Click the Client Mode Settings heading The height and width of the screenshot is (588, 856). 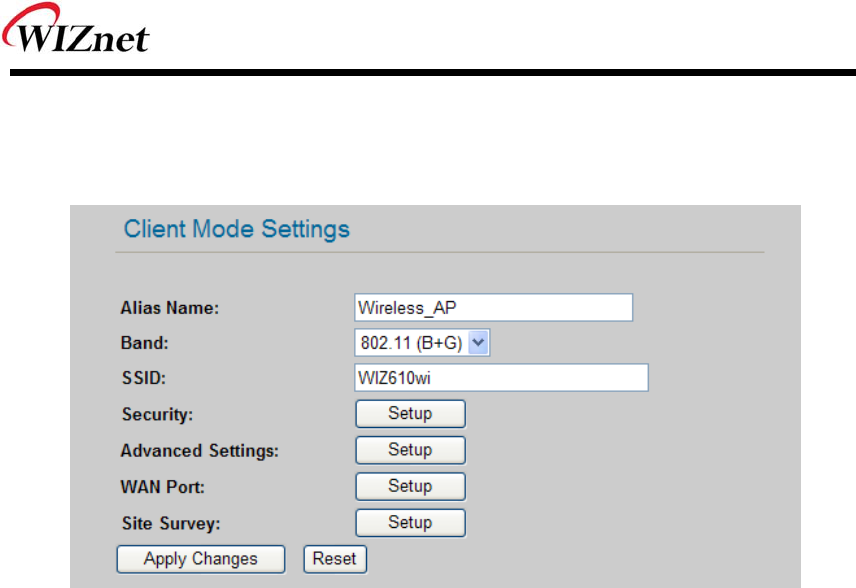coord(237,229)
